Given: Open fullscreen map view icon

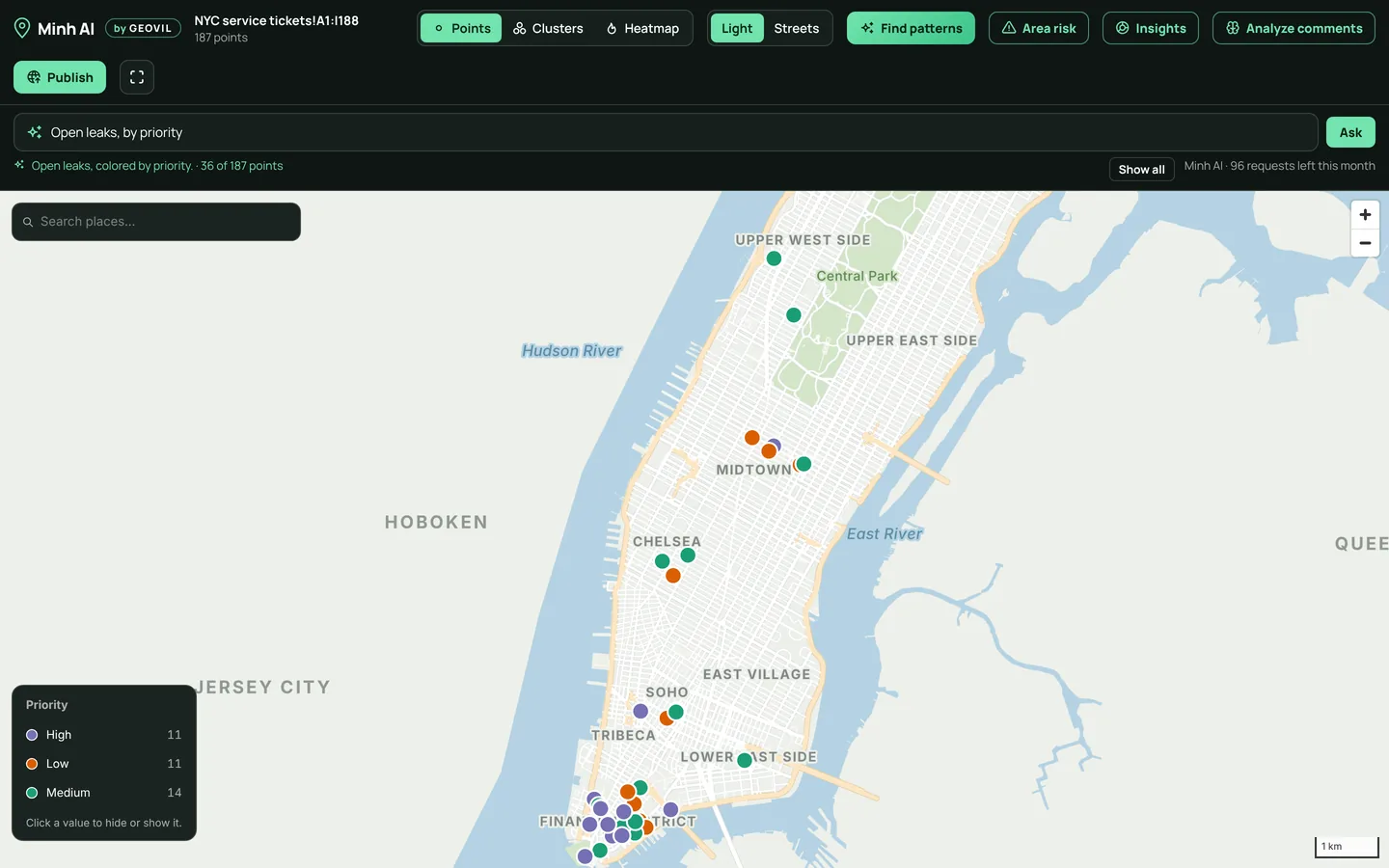Looking at the screenshot, I should point(137,77).
